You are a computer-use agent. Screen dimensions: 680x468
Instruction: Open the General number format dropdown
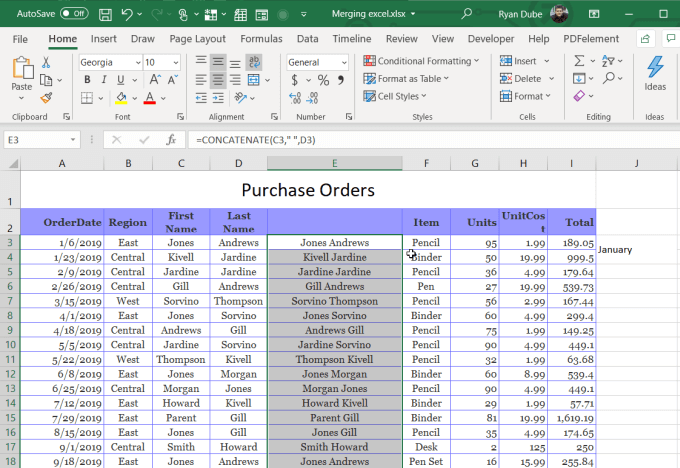[344, 62]
